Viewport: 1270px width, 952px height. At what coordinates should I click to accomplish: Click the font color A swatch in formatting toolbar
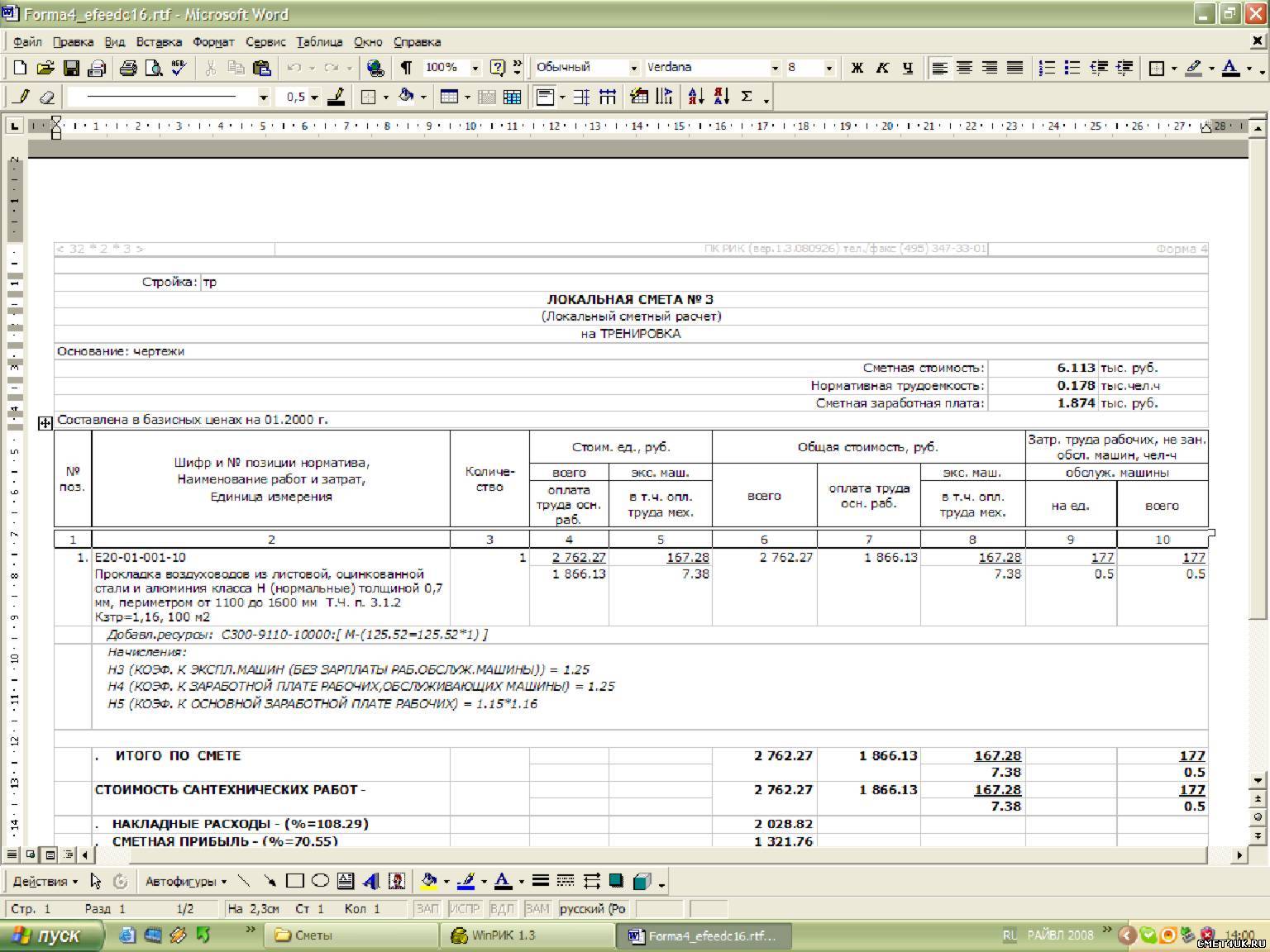pos(1230,69)
